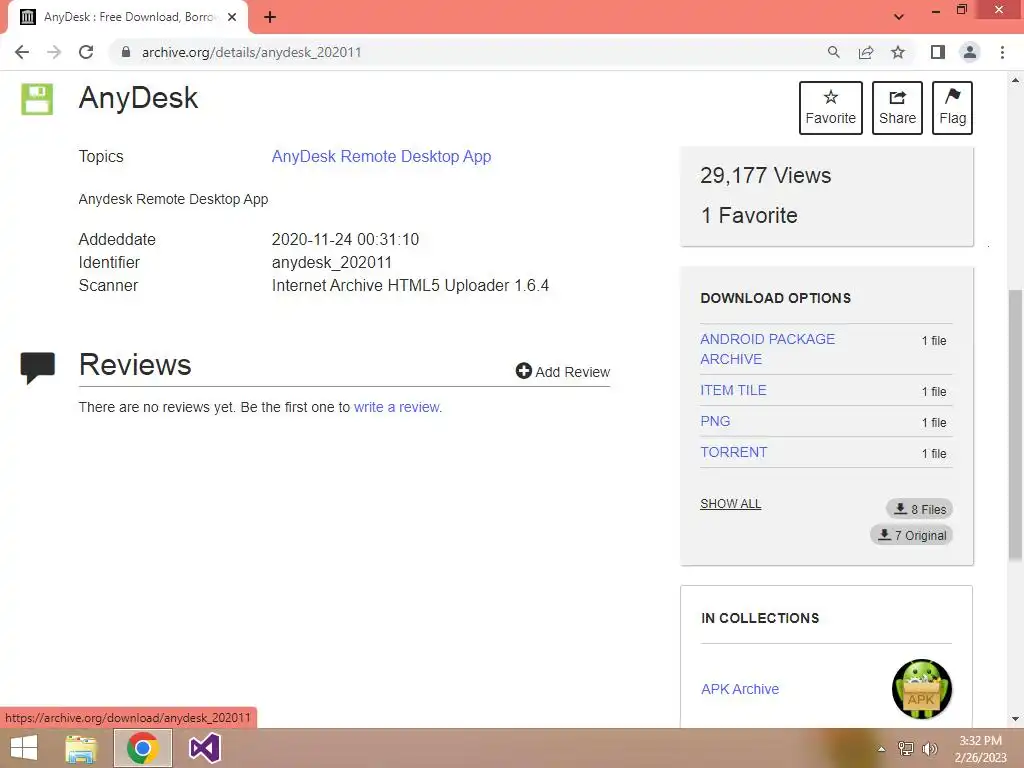Click the browser Forward arrow
This screenshot has width=1024, height=768.
click(54, 52)
